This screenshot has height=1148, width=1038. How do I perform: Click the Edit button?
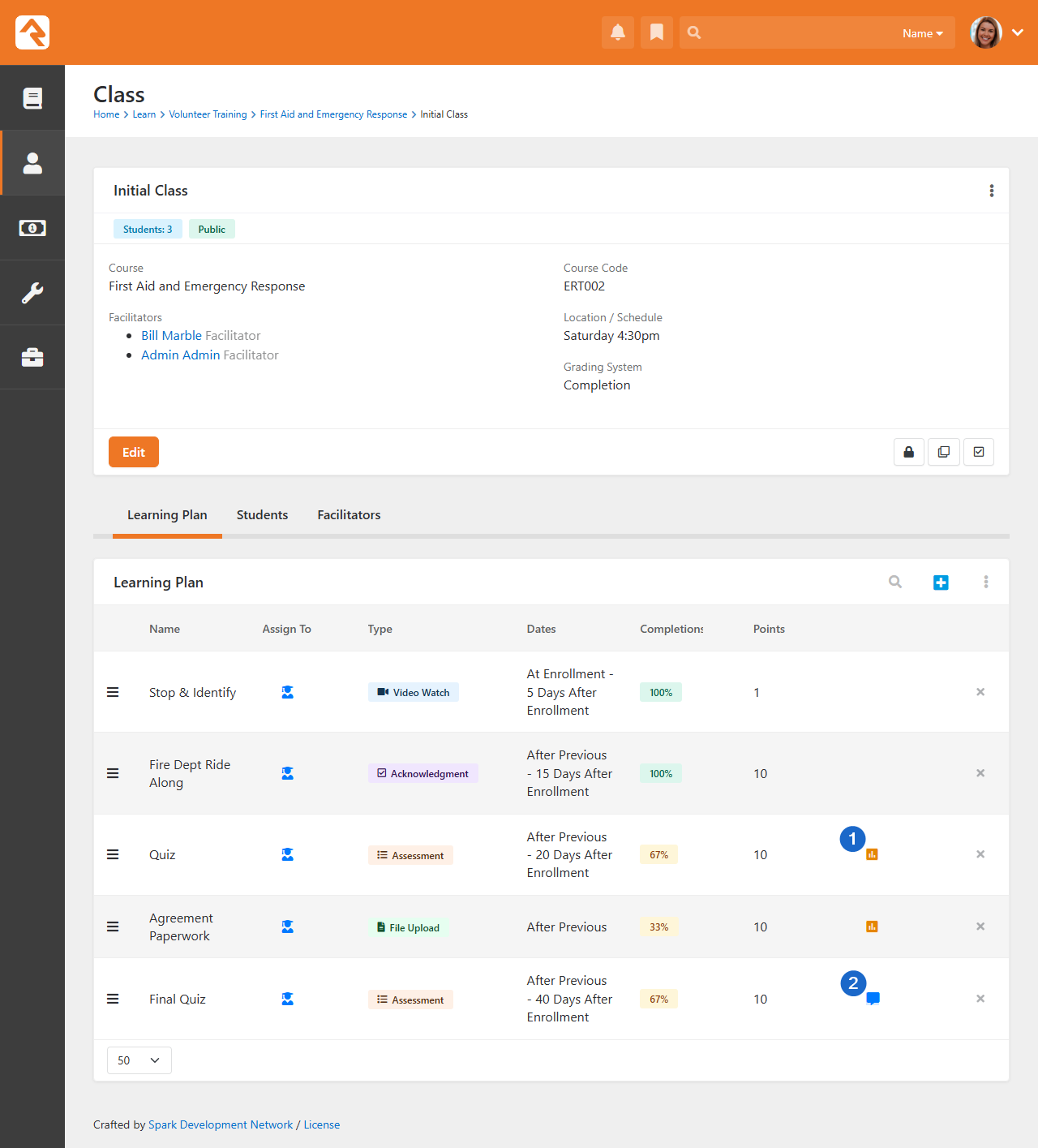tap(134, 452)
